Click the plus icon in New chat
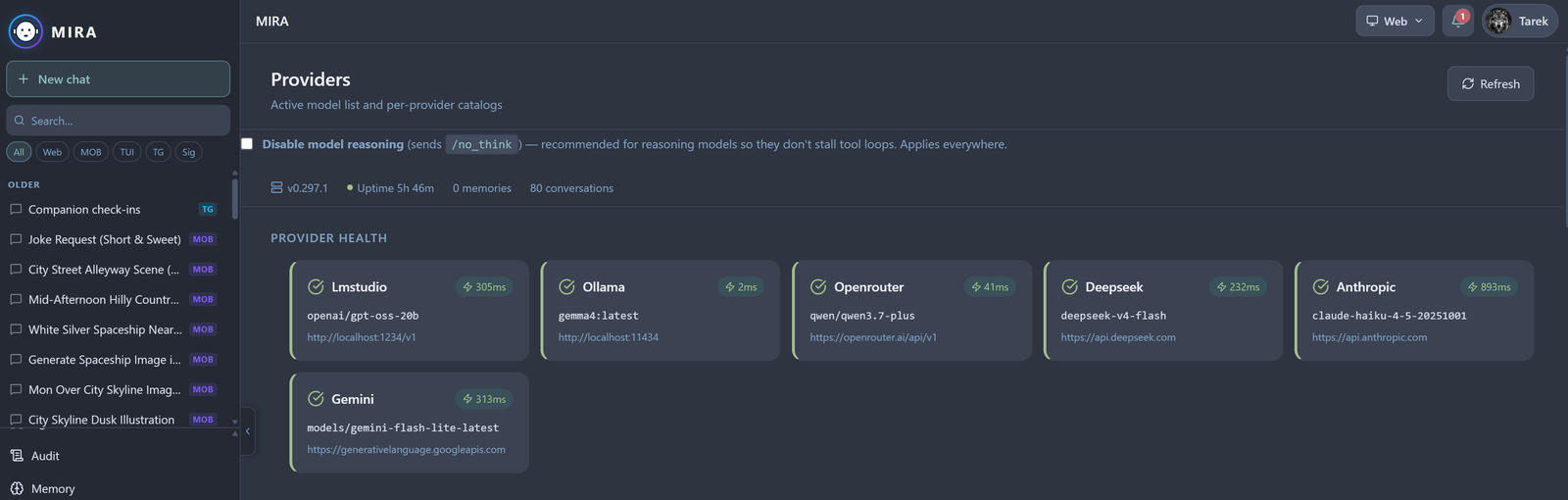Screen dimensions: 1568x500 pos(24,79)
